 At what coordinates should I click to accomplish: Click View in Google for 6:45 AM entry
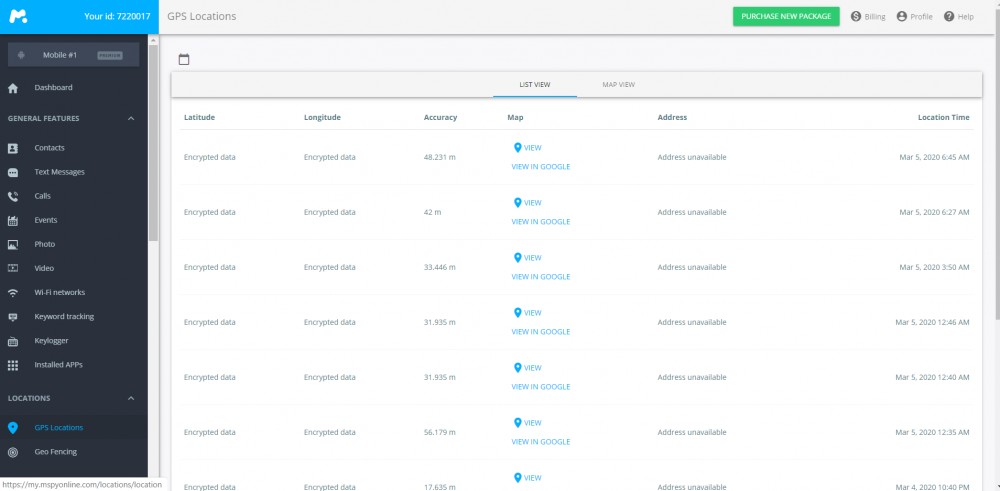tap(540, 167)
